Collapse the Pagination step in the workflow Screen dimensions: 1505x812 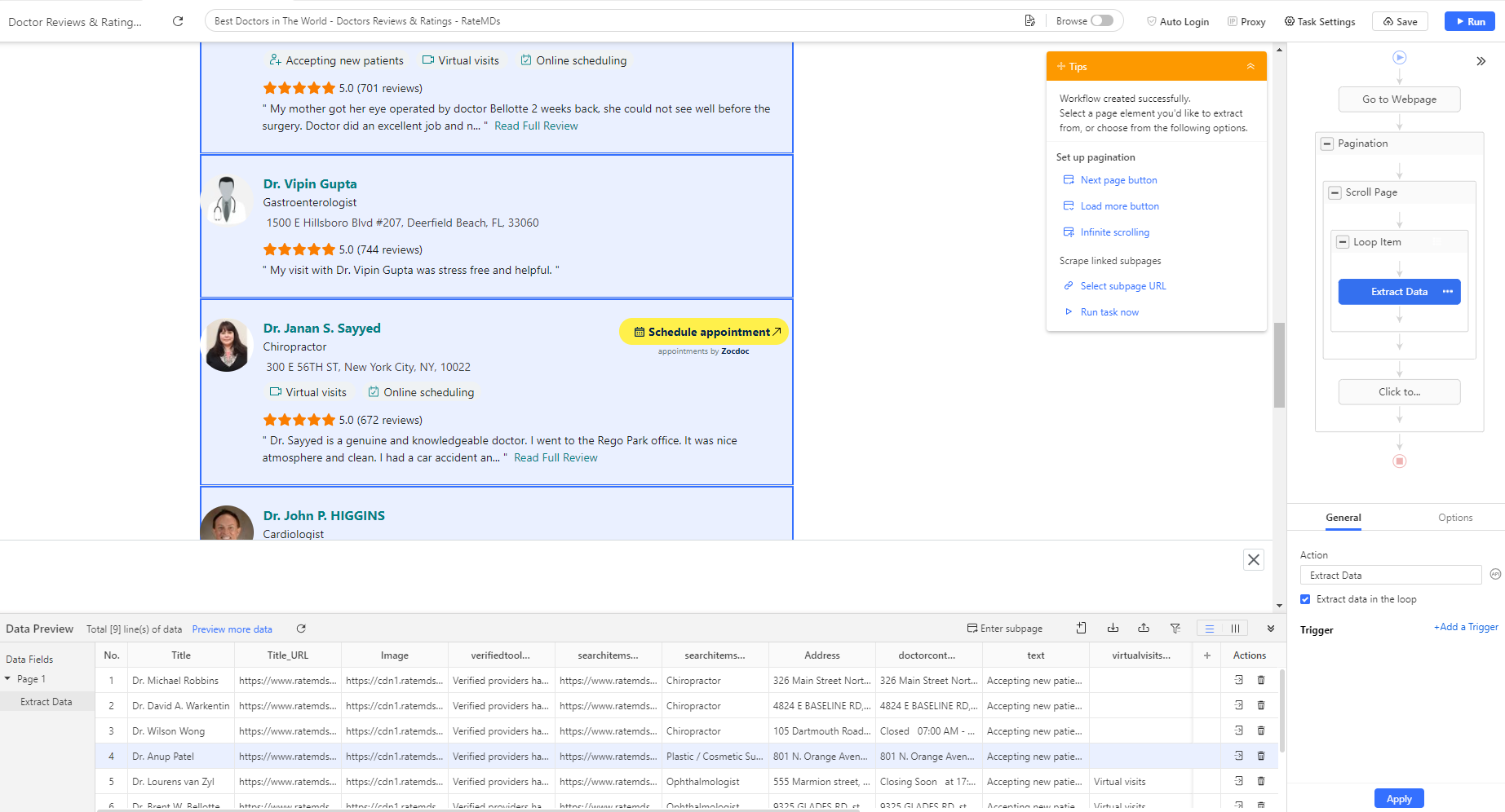(x=1327, y=144)
